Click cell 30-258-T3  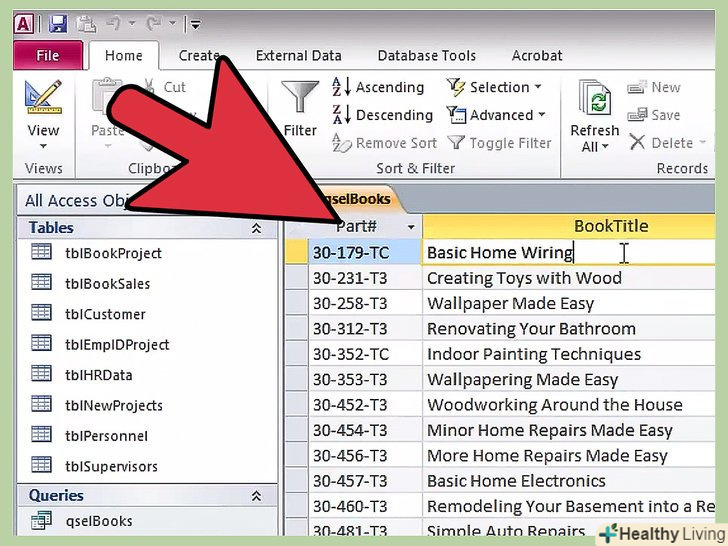[x=365, y=304]
